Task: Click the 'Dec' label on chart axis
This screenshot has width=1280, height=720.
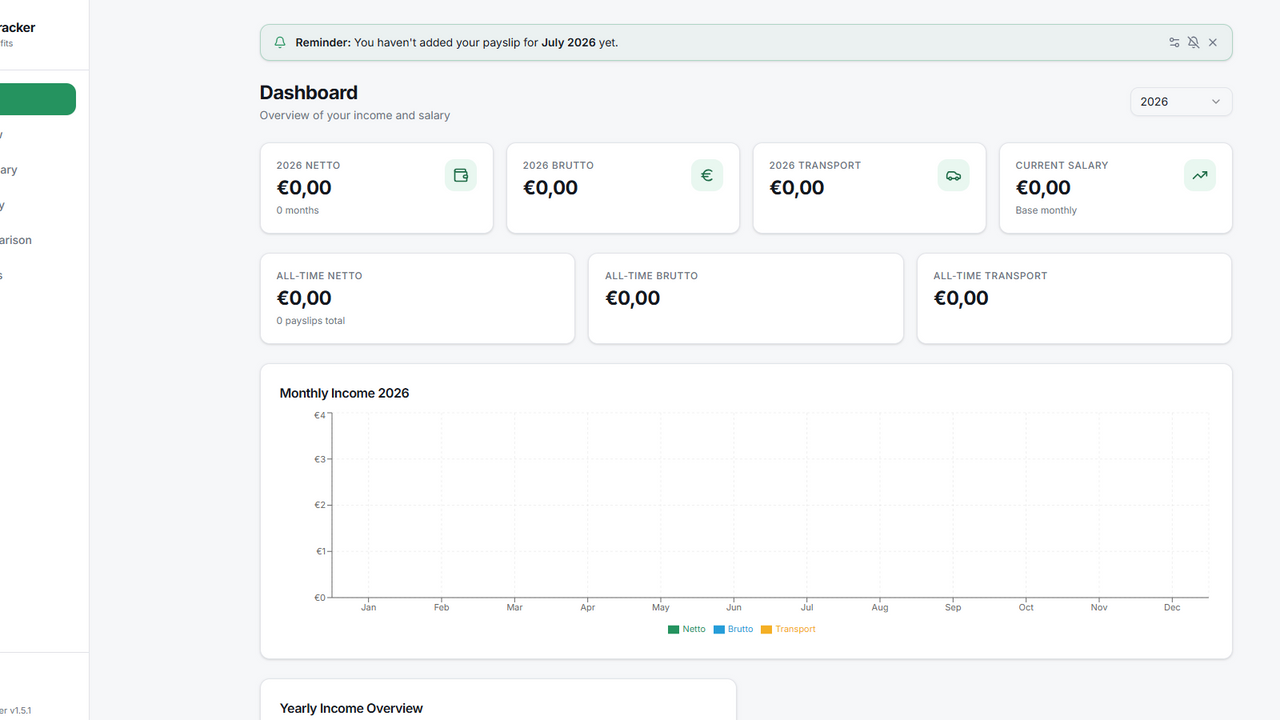Action: (x=1172, y=608)
